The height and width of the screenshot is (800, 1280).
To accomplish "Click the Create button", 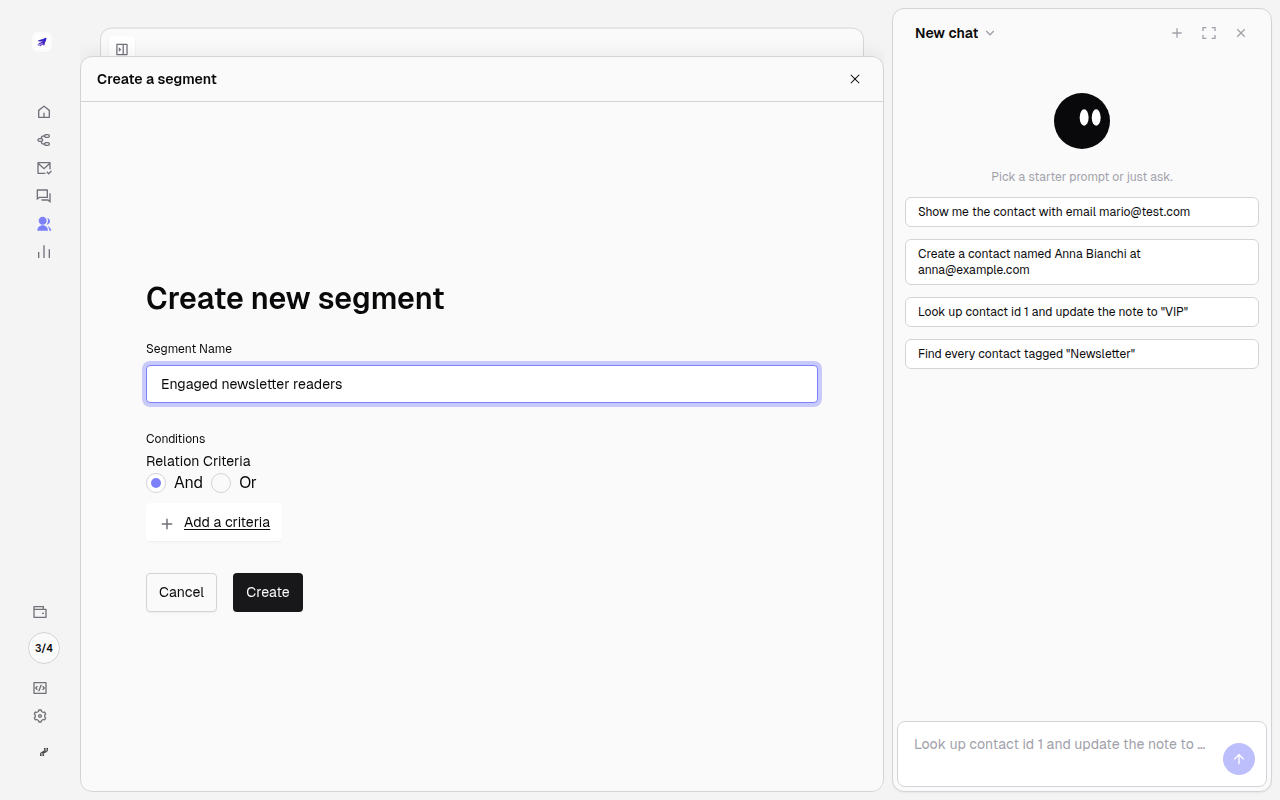I will point(268,592).
